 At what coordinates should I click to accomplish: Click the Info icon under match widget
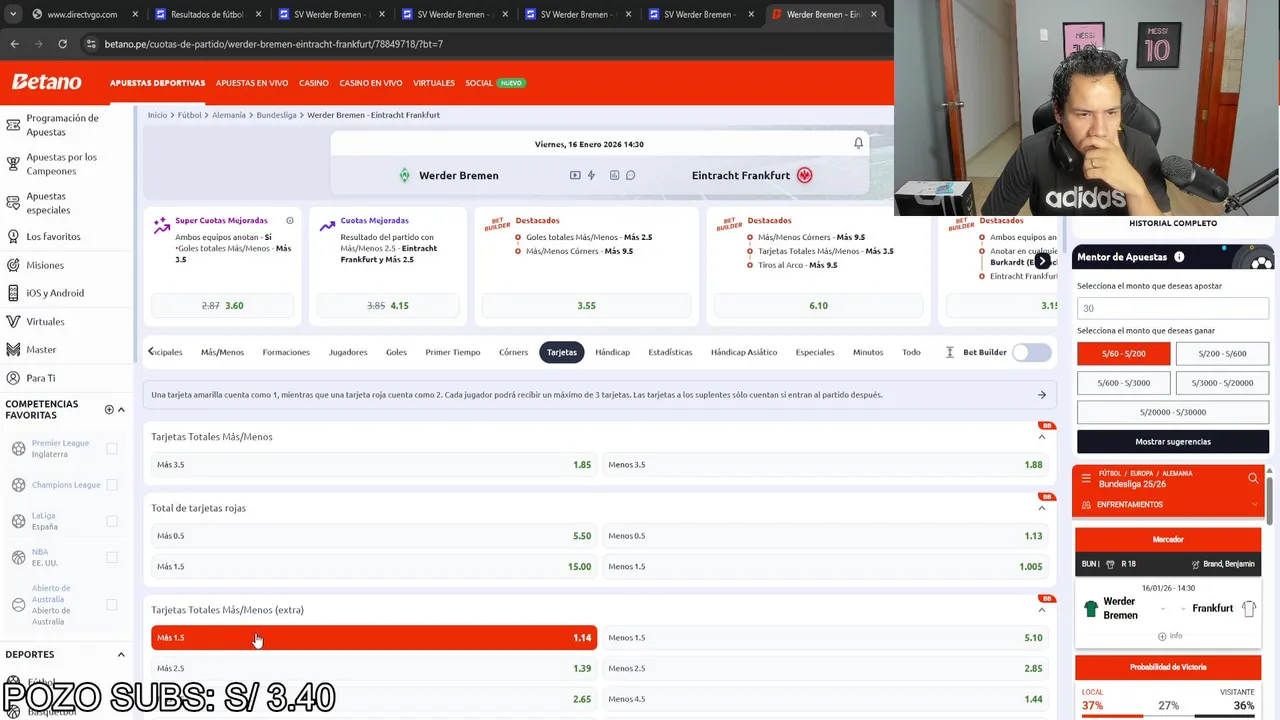click(1169, 636)
